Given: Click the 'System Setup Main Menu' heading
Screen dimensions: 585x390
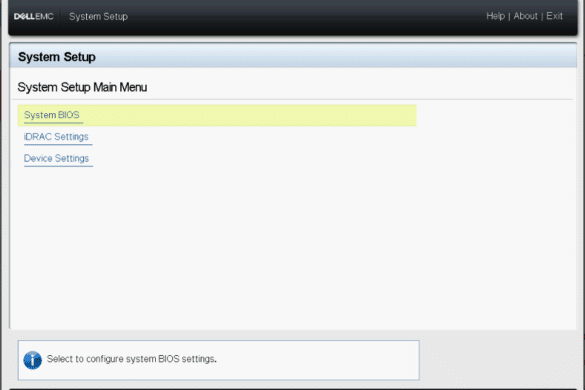Looking at the screenshot, I should pos(82,87).
